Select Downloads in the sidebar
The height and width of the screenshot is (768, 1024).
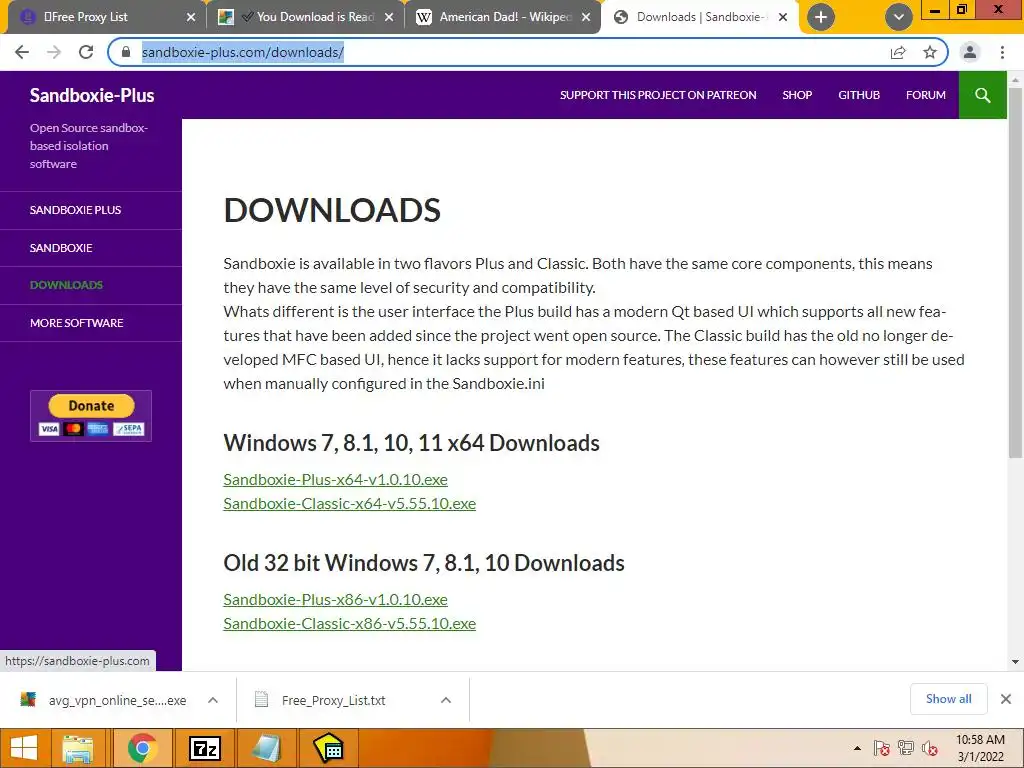pos(91,285)
